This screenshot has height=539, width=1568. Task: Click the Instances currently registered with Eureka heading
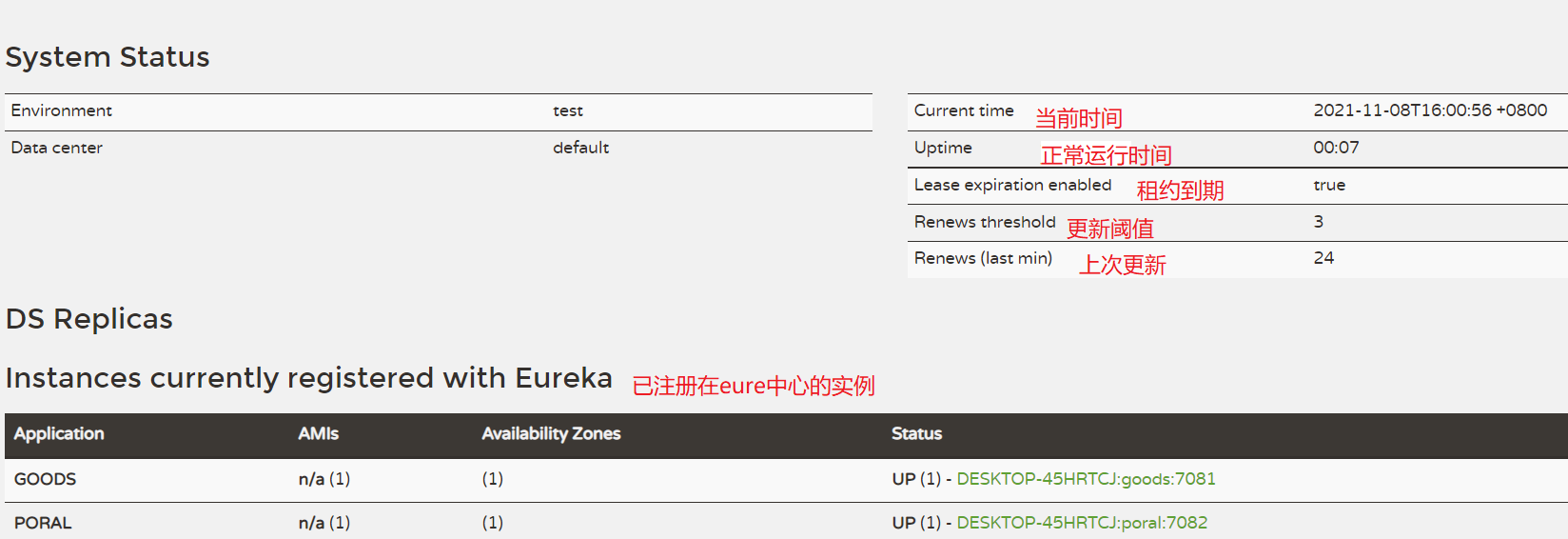click(308, 378)
